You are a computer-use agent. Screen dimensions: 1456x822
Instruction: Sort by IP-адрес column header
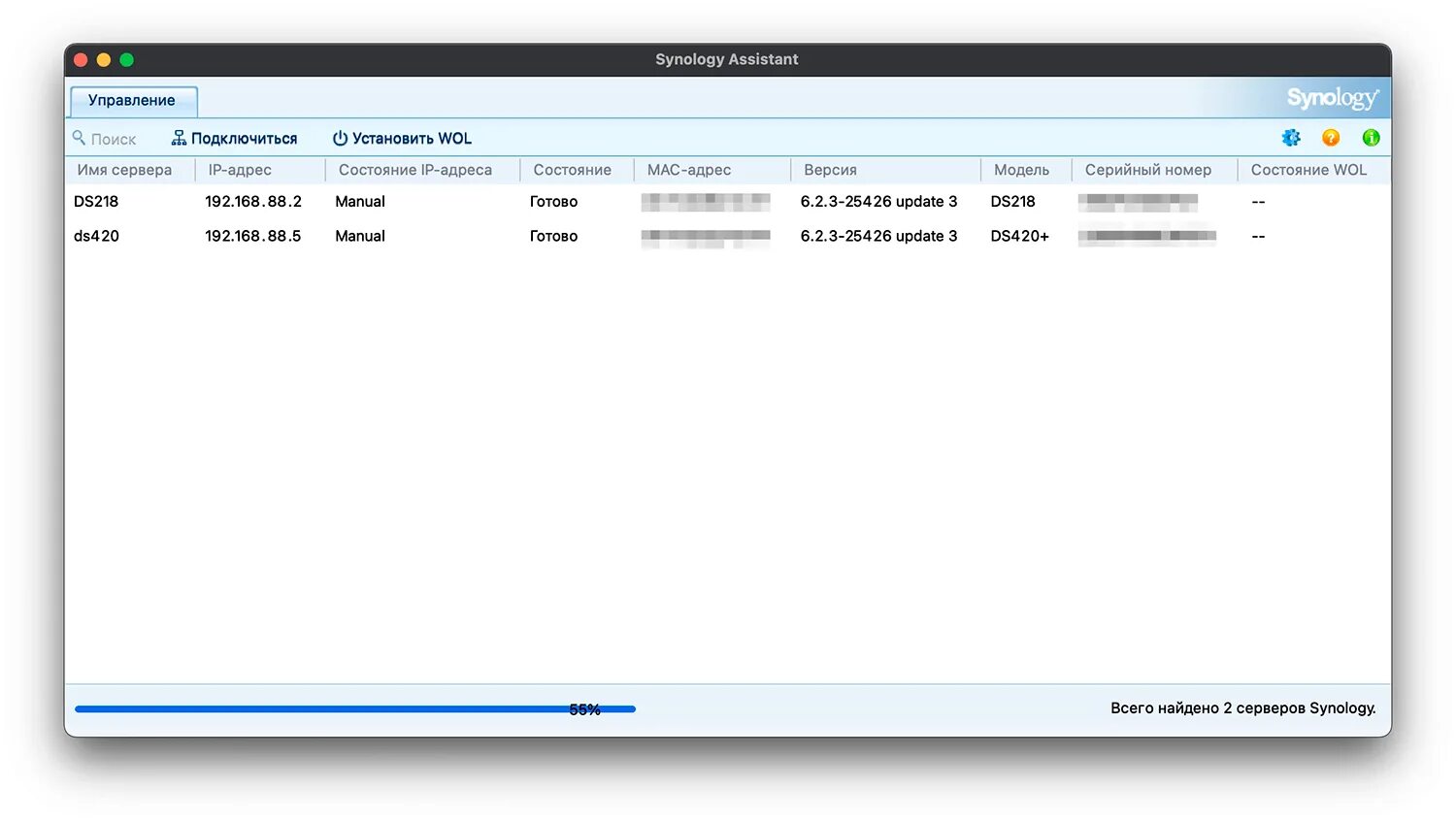240,170
